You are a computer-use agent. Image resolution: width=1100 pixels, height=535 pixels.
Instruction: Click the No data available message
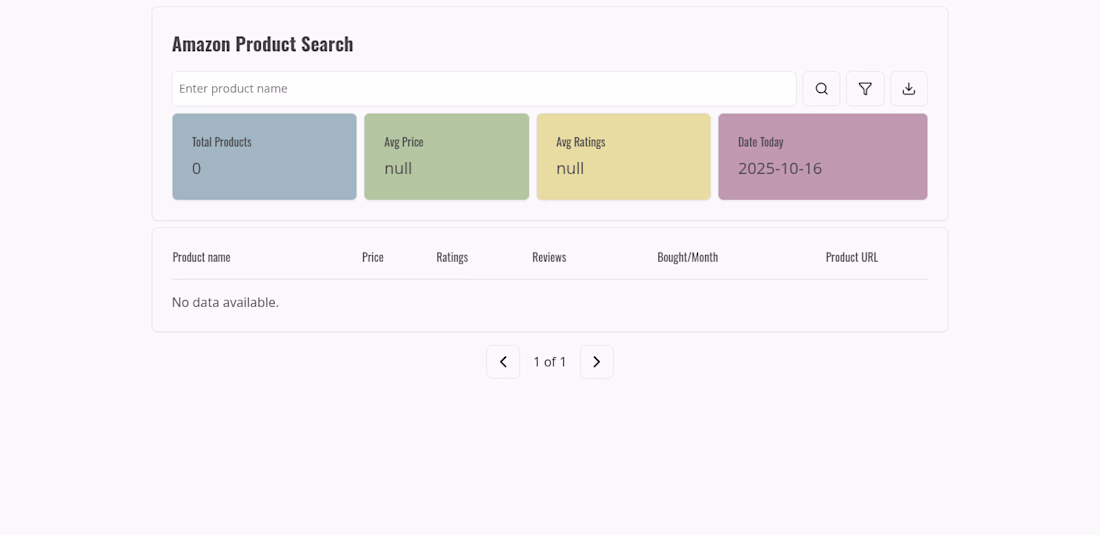[x=225, y=302]
